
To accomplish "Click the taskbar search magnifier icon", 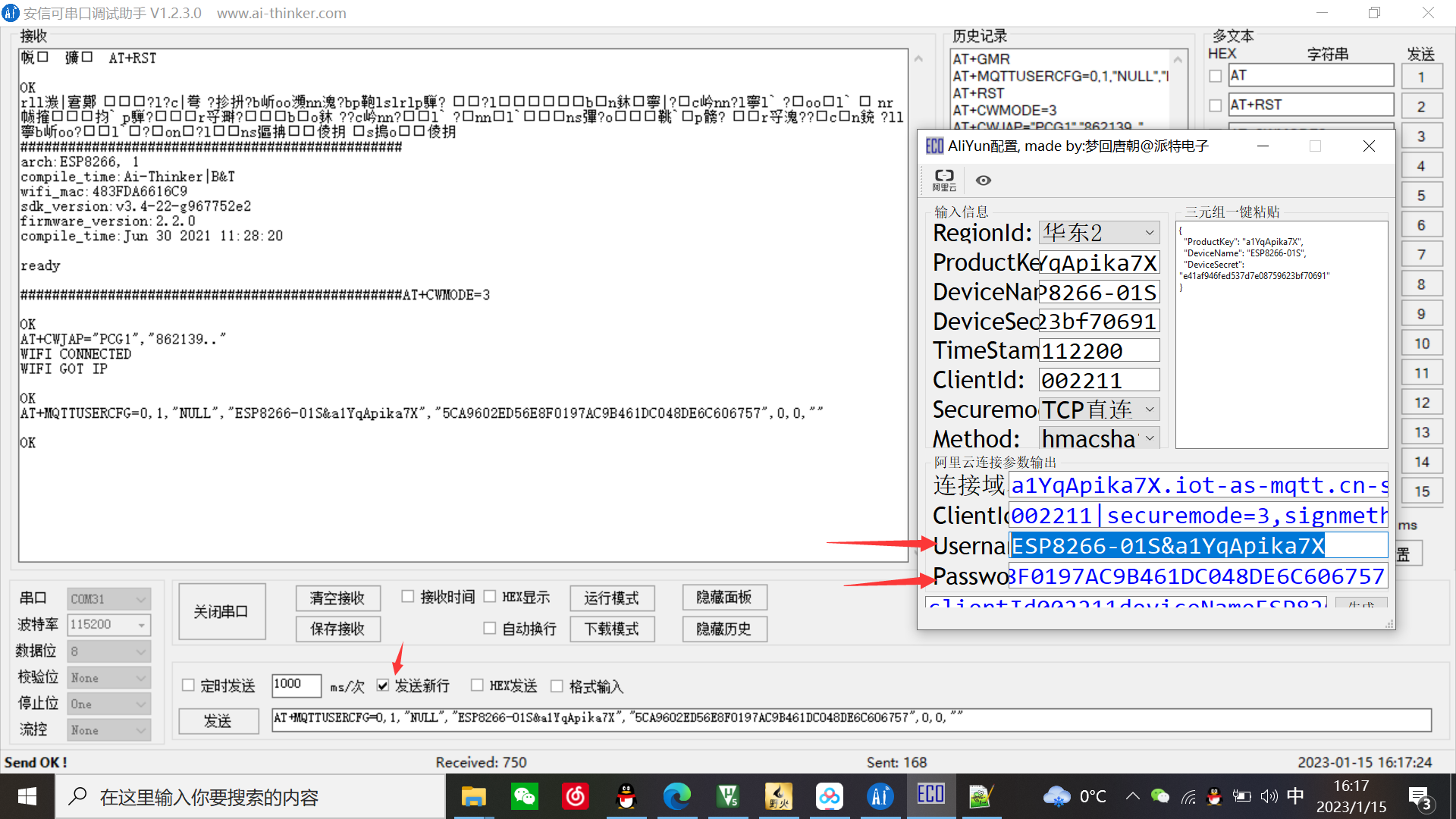I will point(77,796).
